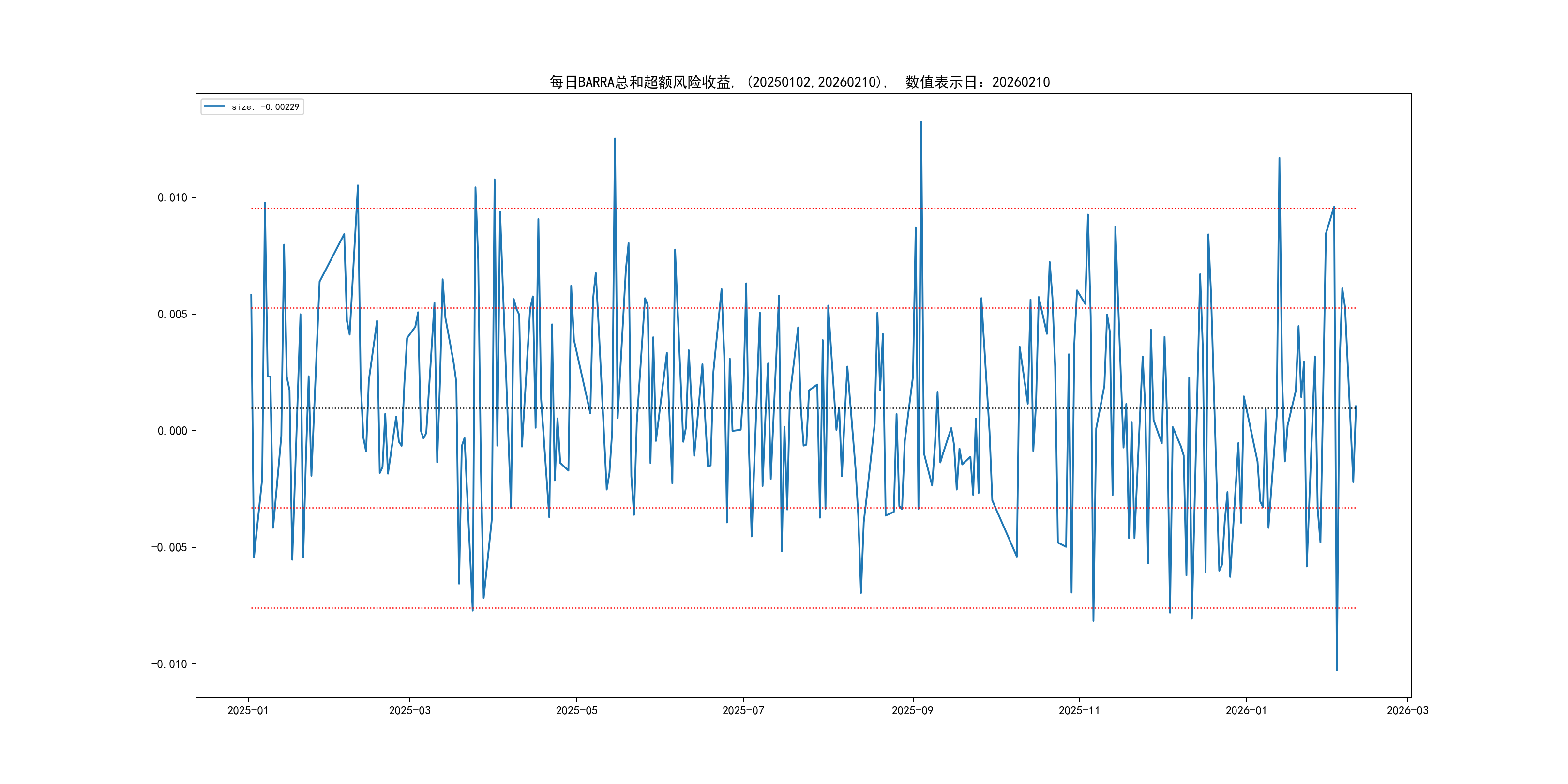Click y-axis label 0.010
This screenshot has width=1568, height=784.
[x=172, y=198]
